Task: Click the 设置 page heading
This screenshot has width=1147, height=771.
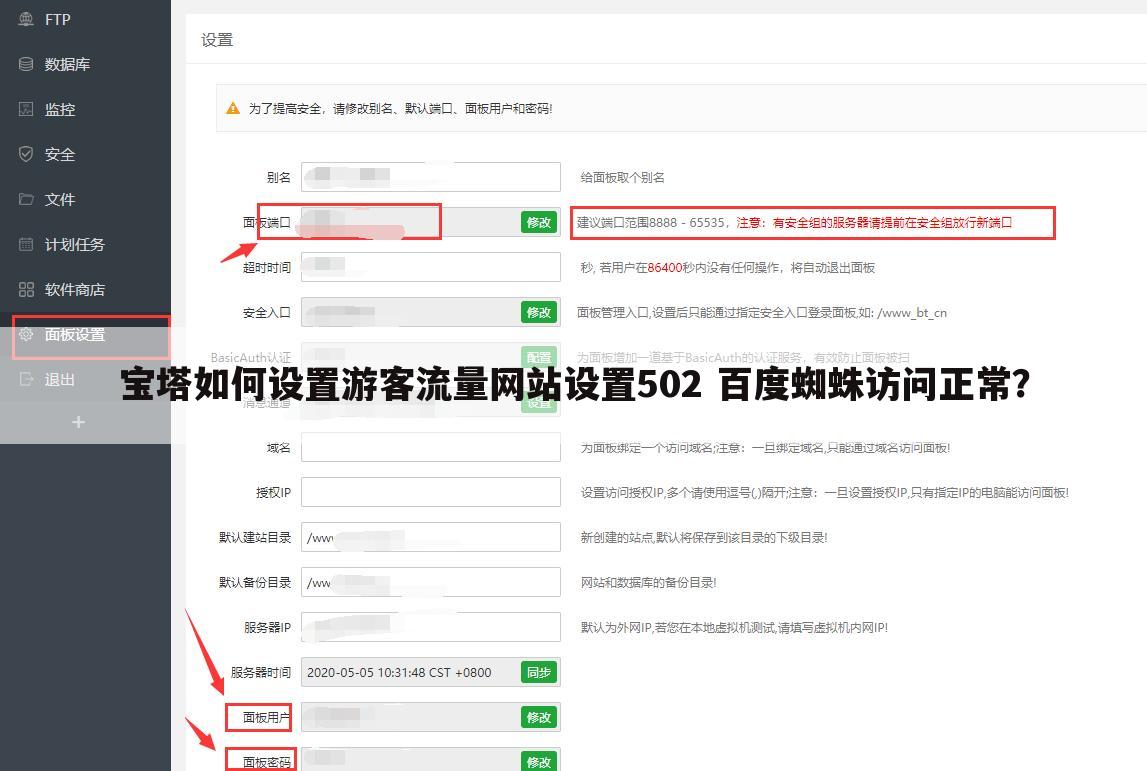Action: (x=217, y=40)
